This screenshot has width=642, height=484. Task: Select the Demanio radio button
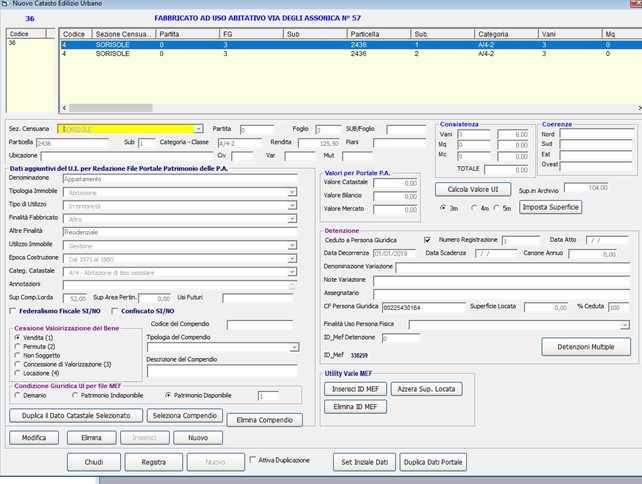click(x=17, y=395)
